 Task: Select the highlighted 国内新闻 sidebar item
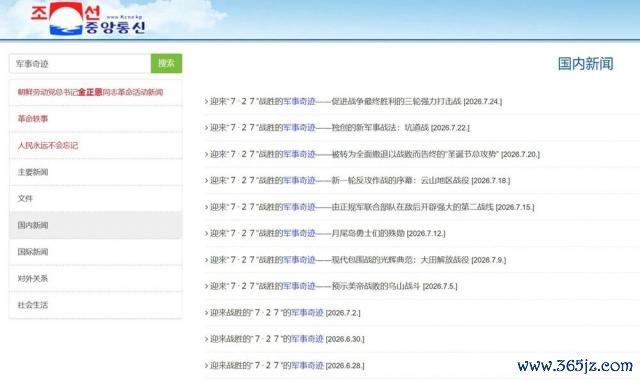[x=96, y=225]
